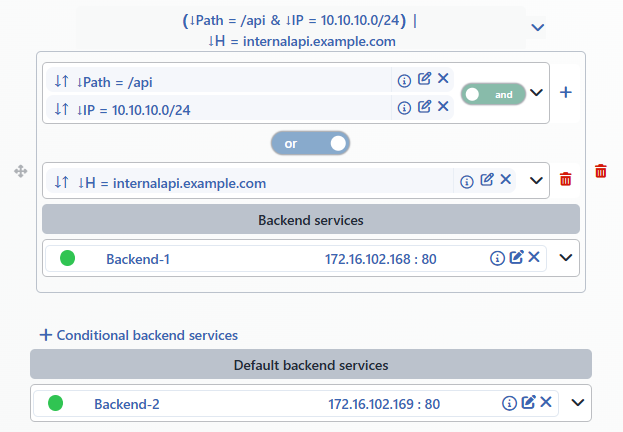Add Conditional backend services
The image size is (623, 432).
(139, 335)
